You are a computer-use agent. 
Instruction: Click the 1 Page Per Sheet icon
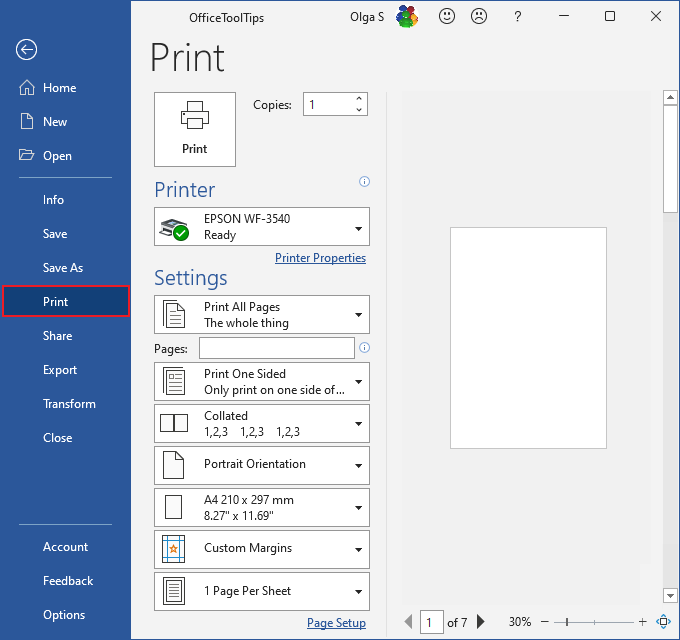coord(174,591)
